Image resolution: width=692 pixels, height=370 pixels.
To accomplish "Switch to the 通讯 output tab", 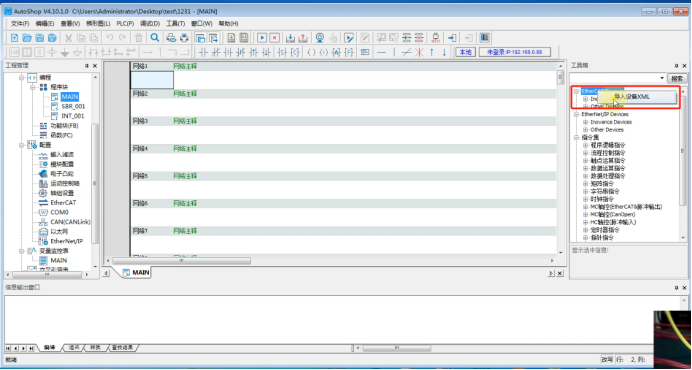I will [73, 347].
